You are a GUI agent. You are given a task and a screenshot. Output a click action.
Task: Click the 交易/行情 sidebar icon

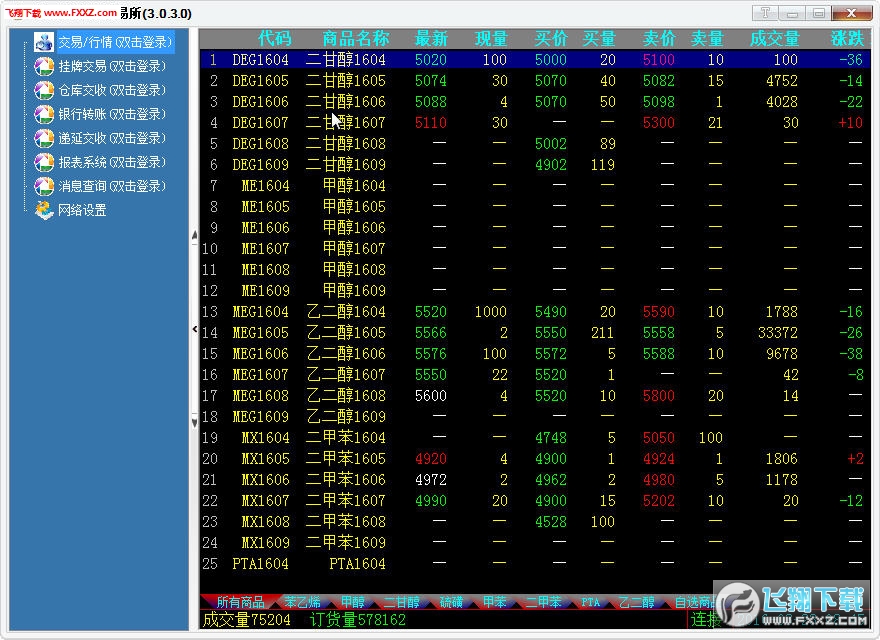tap(44, 42)
